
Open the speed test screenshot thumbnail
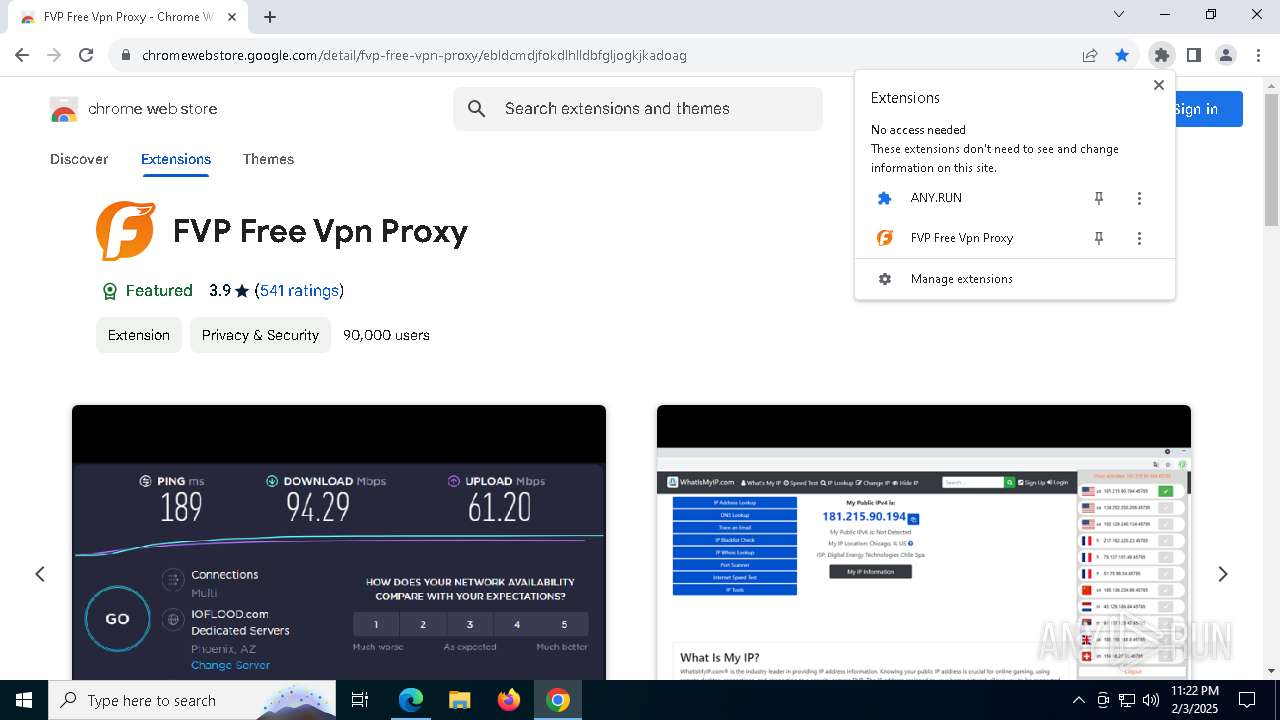point(339,542)
